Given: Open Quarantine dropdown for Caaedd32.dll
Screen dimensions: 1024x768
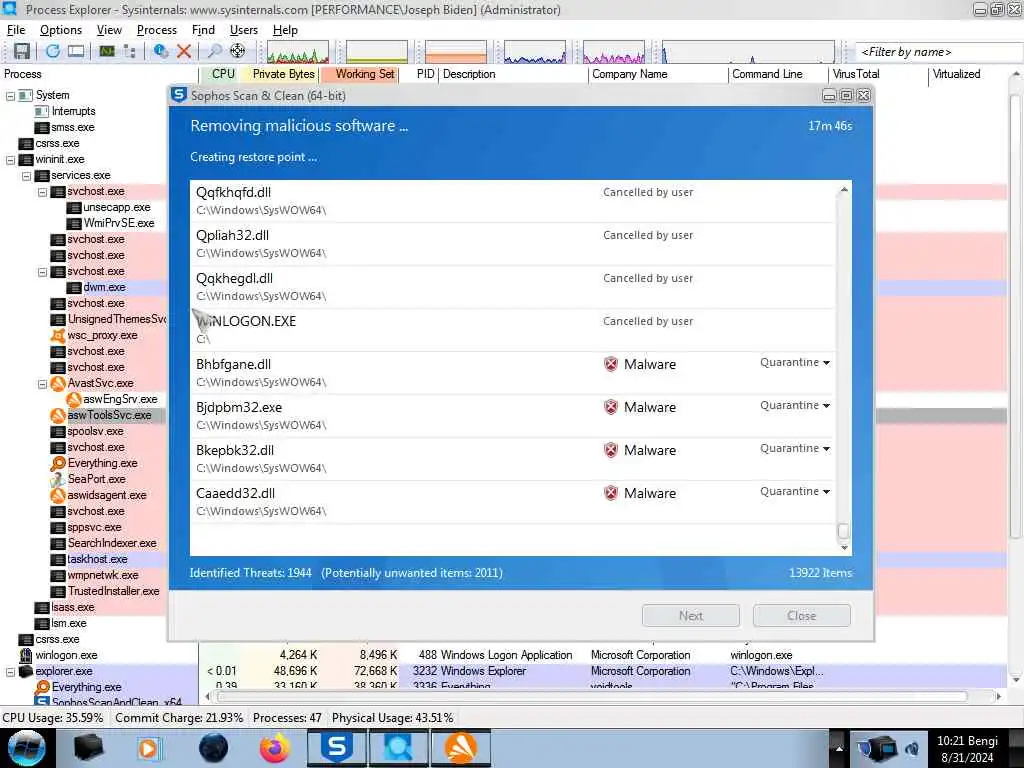Looking at the screenshot, I should 795,492.
